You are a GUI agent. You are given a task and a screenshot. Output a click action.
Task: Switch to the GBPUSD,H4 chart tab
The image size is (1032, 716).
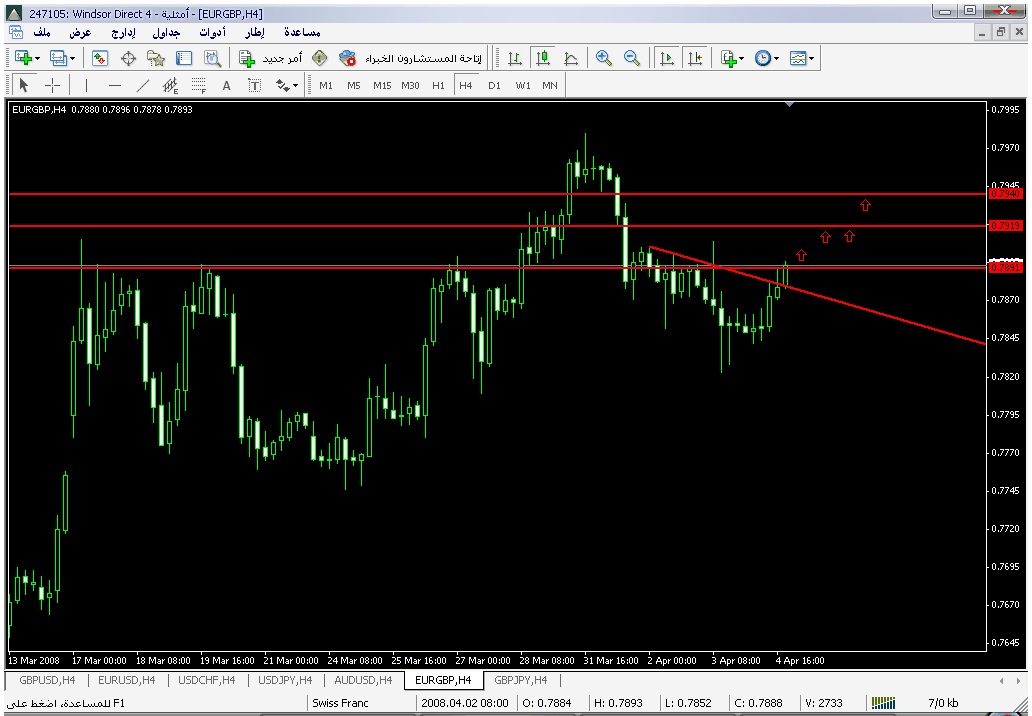tap(47, 680)
